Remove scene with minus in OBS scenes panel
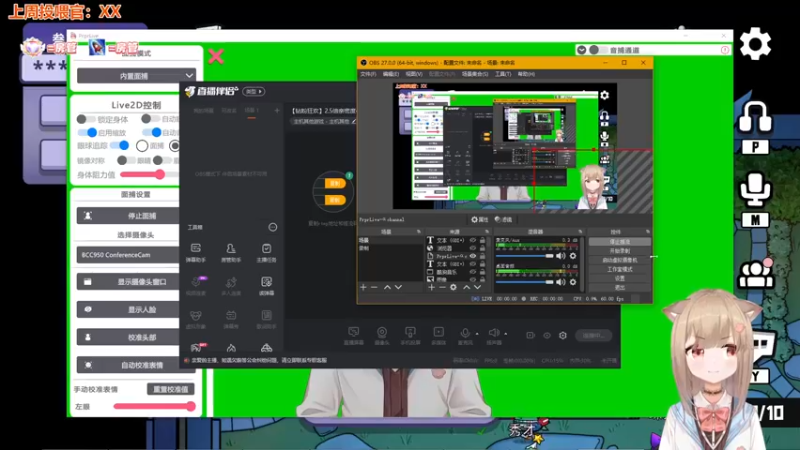The image size is (800, 450). tap(374, 287)
